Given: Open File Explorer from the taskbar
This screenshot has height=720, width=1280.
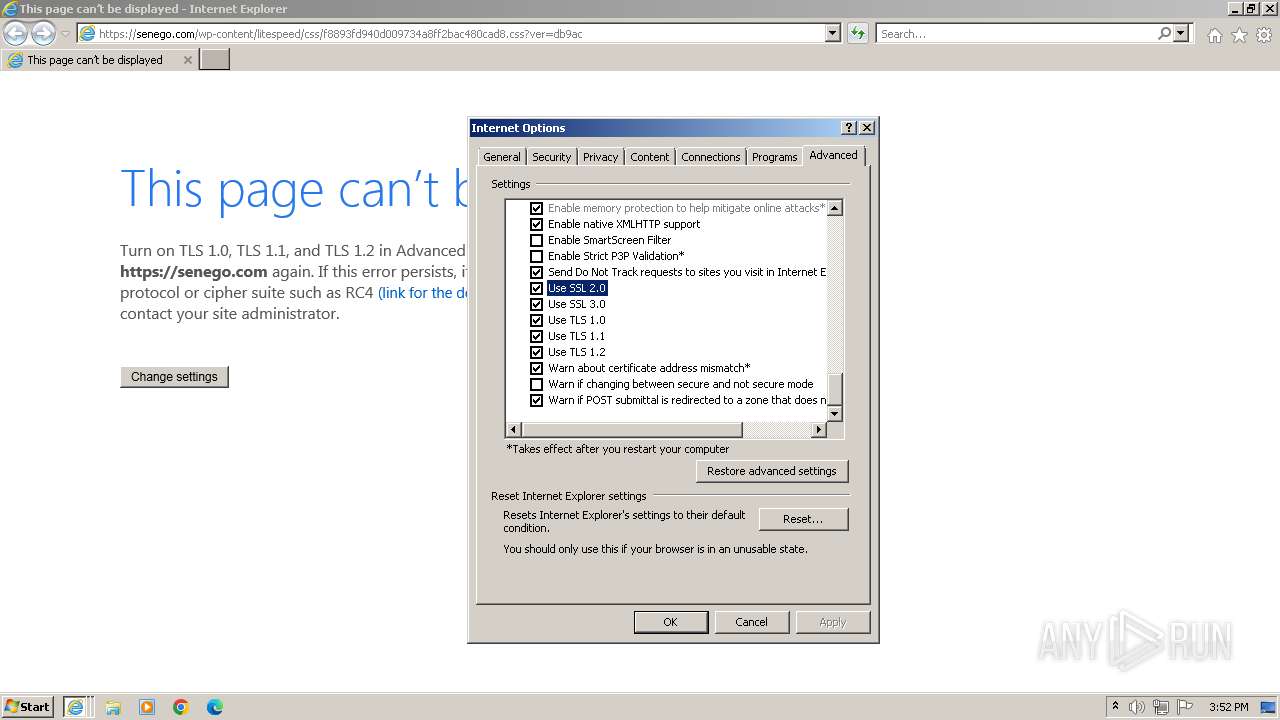Looking at the screenshot, I should pos(113,707).
